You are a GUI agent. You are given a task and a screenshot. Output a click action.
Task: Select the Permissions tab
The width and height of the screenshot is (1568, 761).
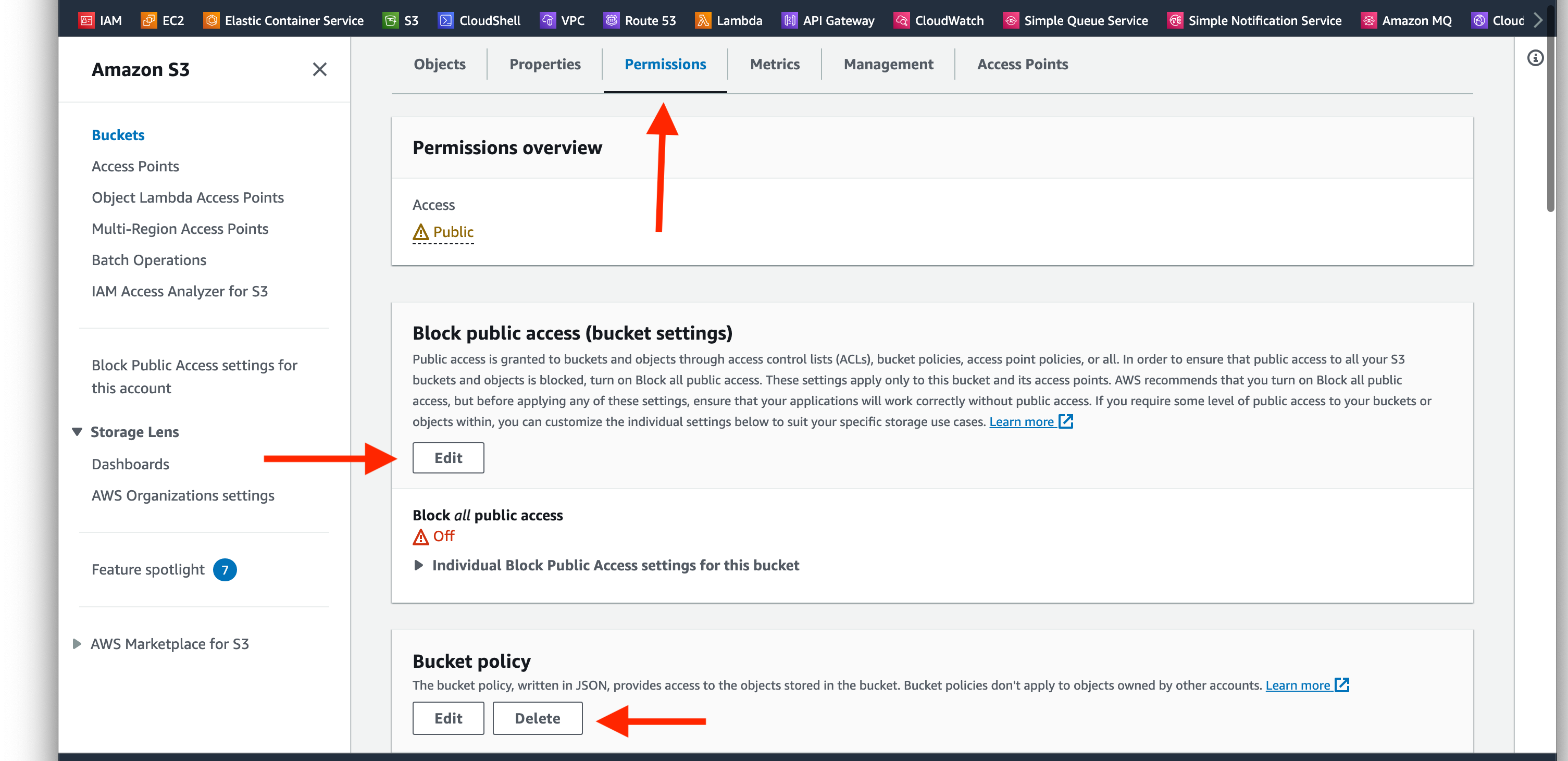click(x=665, y=64)
